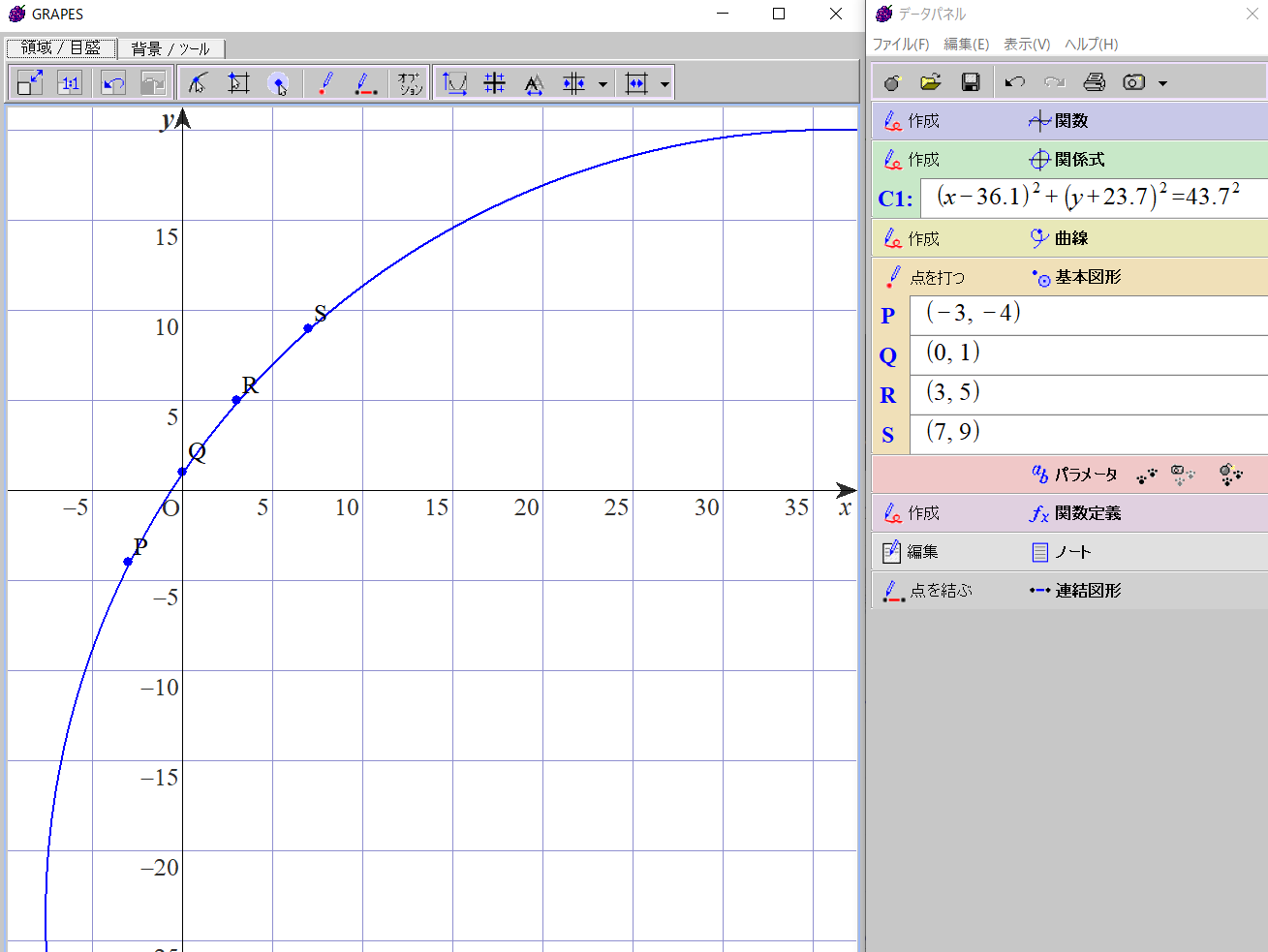Click the greyed redo view icon in GRAPES toolbar

click(154, 83)
